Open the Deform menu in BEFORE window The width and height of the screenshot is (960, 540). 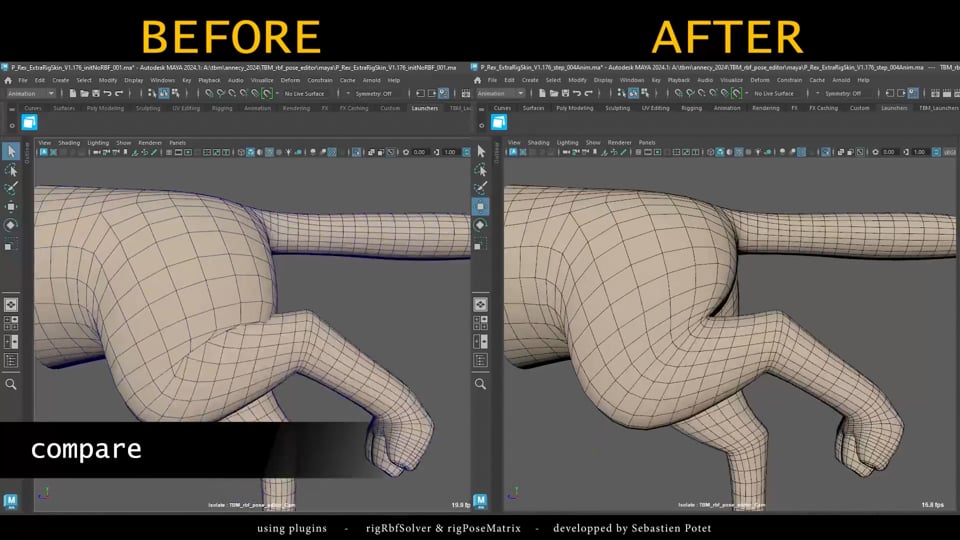(x=290, y=80)
